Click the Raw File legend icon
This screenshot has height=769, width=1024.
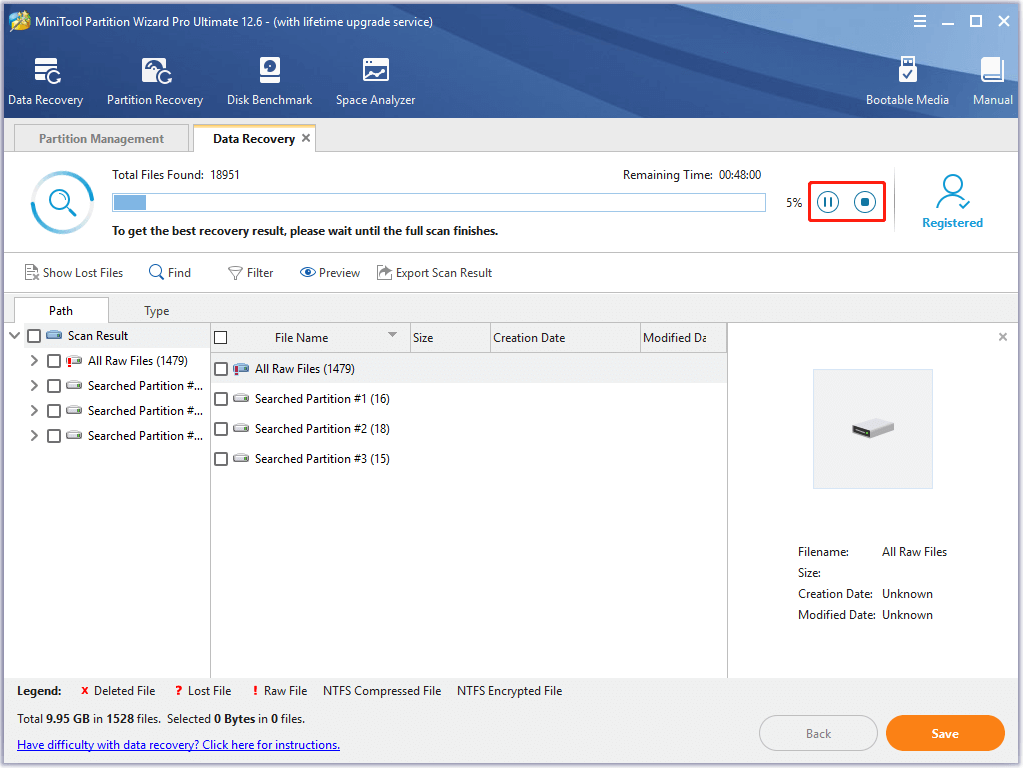click(255, 691)
